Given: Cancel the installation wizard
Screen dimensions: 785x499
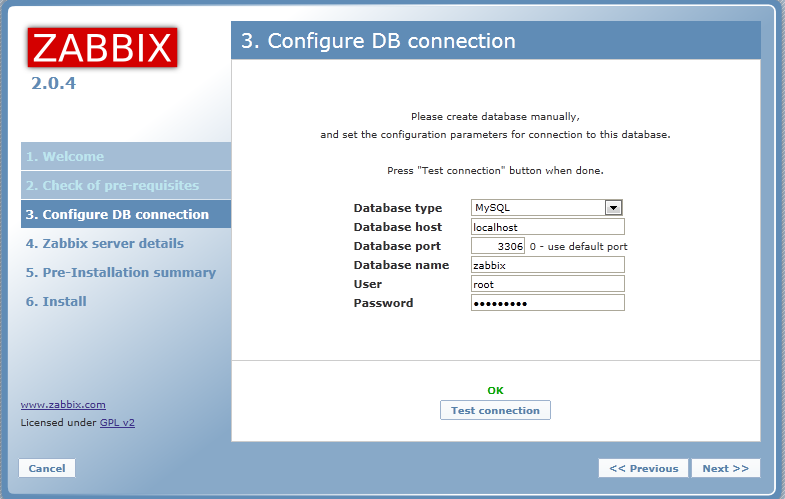Looking at the screenshot, I should 47,468.
